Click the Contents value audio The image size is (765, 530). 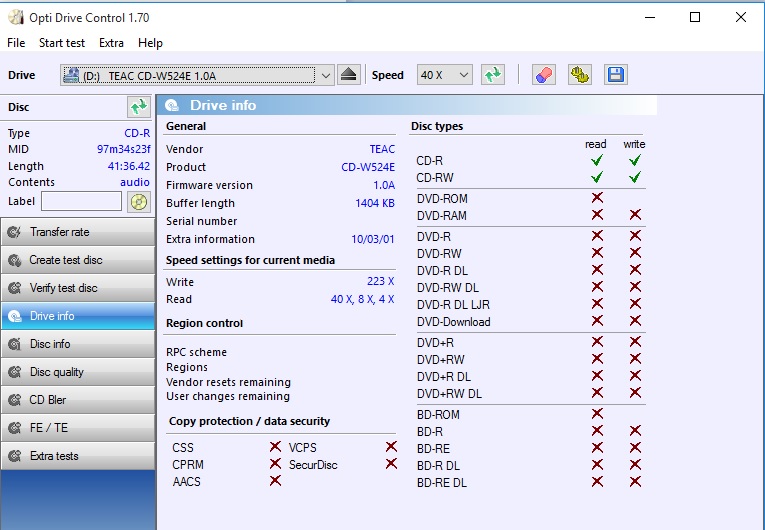pyautogui.click(x=135, y=182)
